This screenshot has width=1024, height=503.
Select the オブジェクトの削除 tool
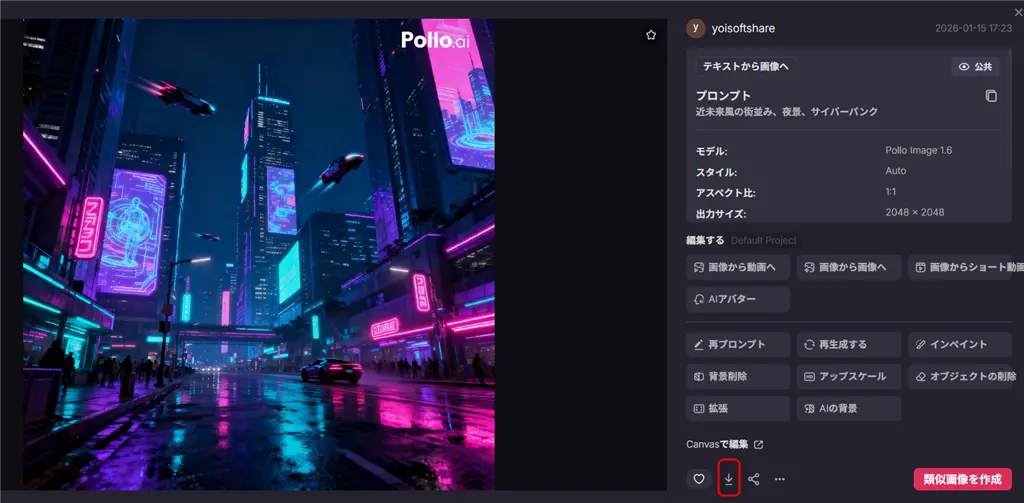(x=960, y=376)
